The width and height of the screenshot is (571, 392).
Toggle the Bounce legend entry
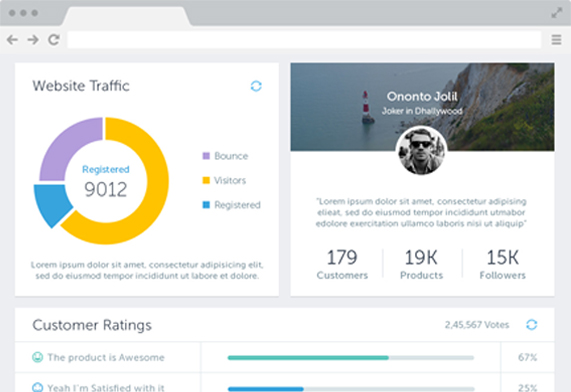pyautogui.click(x=225, y=156)
